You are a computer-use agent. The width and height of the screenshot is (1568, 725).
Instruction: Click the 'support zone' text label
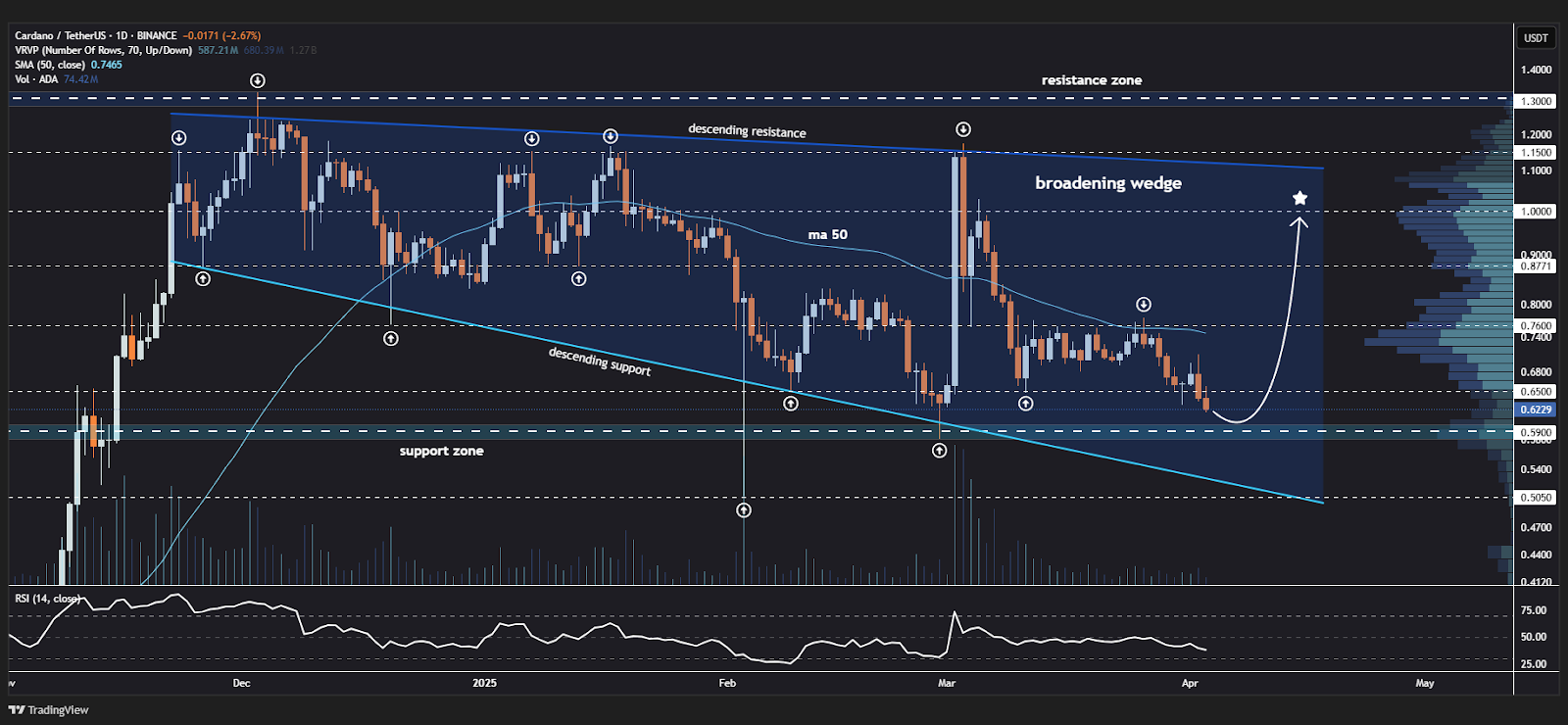tap(441, 451)
